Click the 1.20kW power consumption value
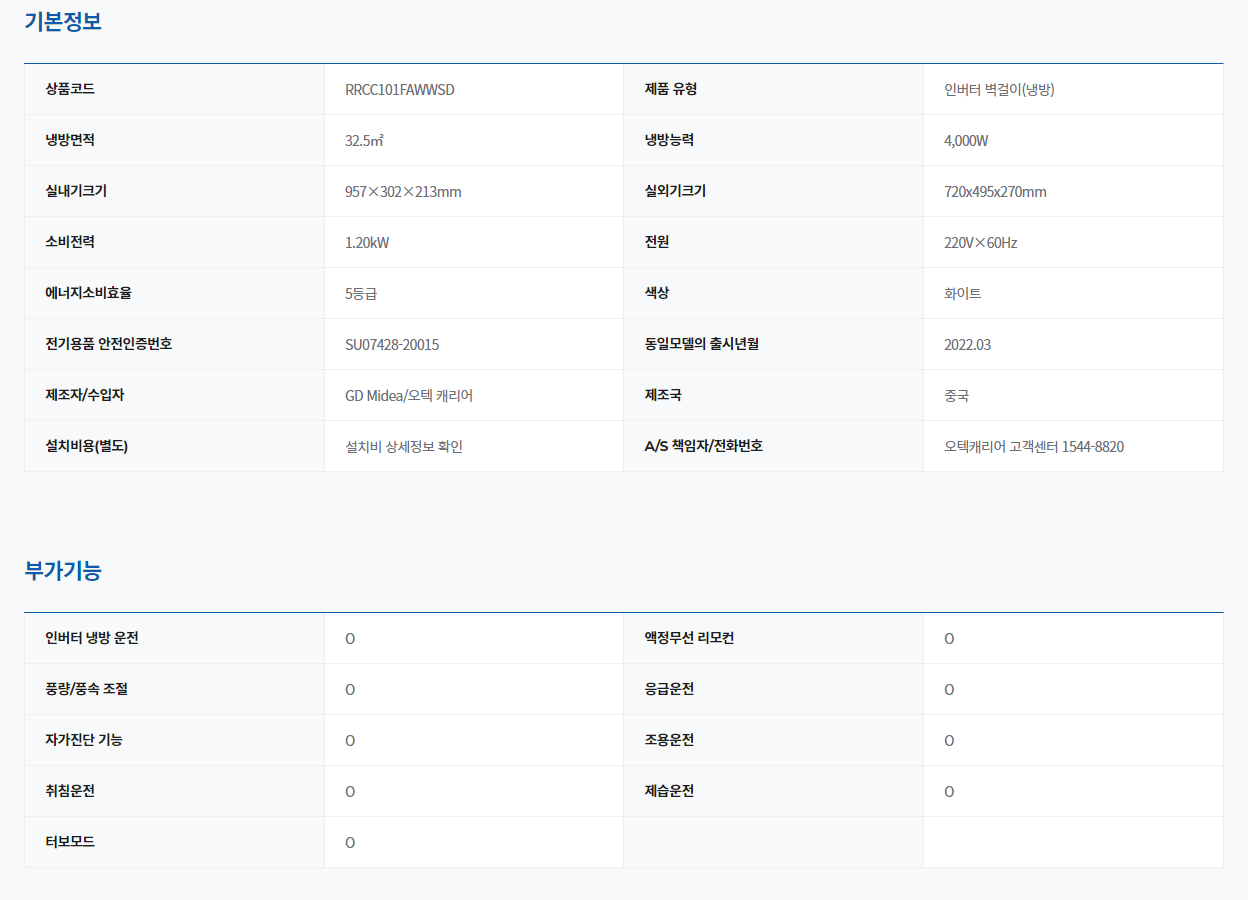This screenshot has width=1248, height=900. pyautogui.click(x=367, y=243)
